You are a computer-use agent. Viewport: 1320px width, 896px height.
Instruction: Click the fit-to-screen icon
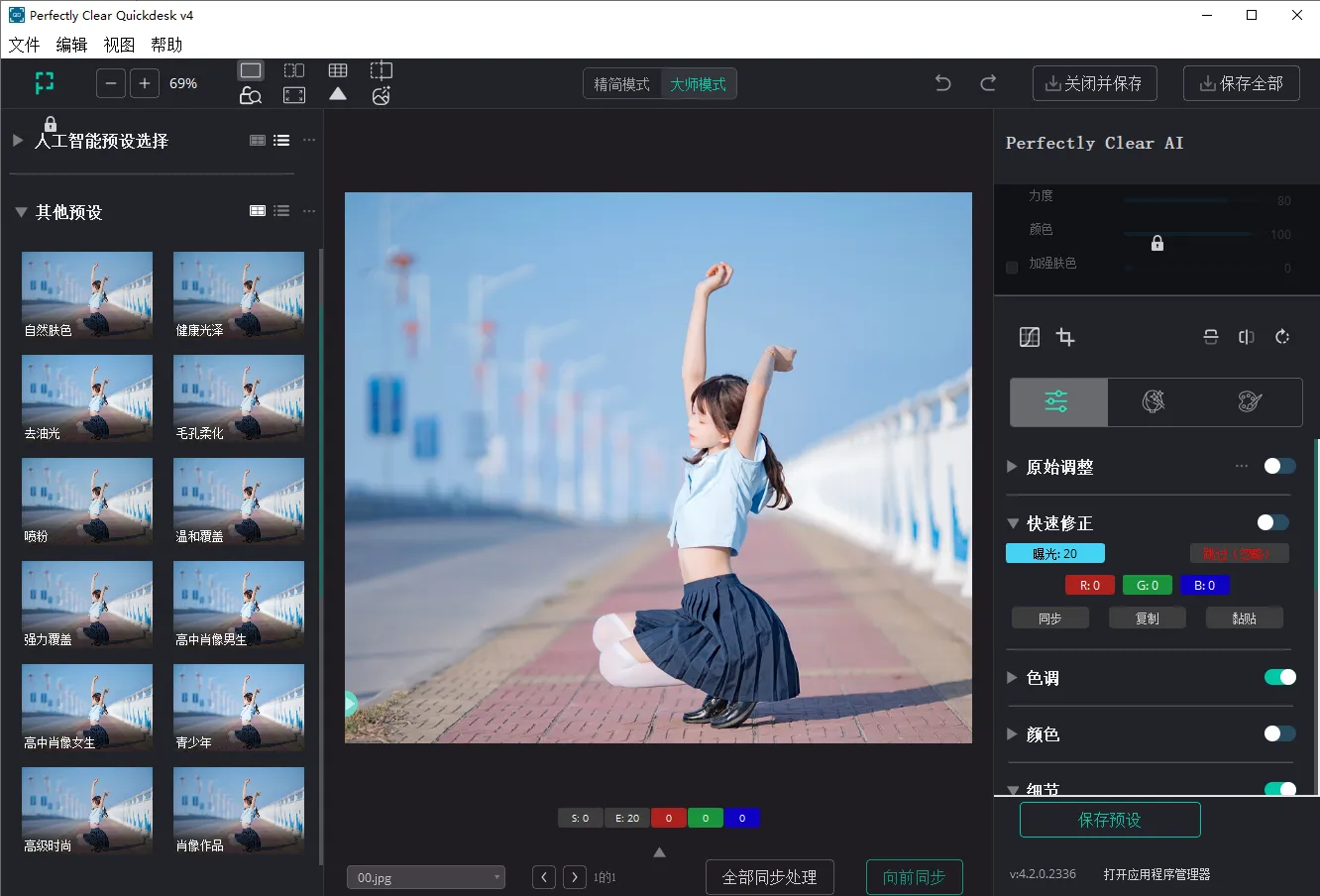click(294, 95)
